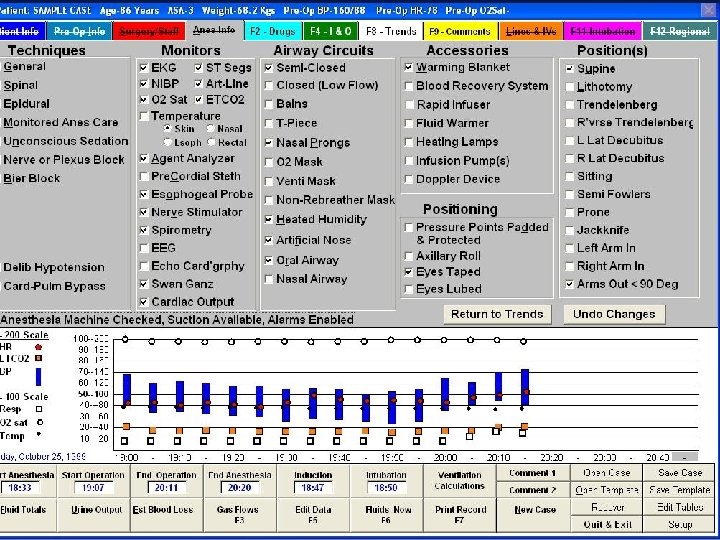Enable the O2 Mask checkbox
Viewport: 720px width, 540px height.
click(x=269, y=162)
